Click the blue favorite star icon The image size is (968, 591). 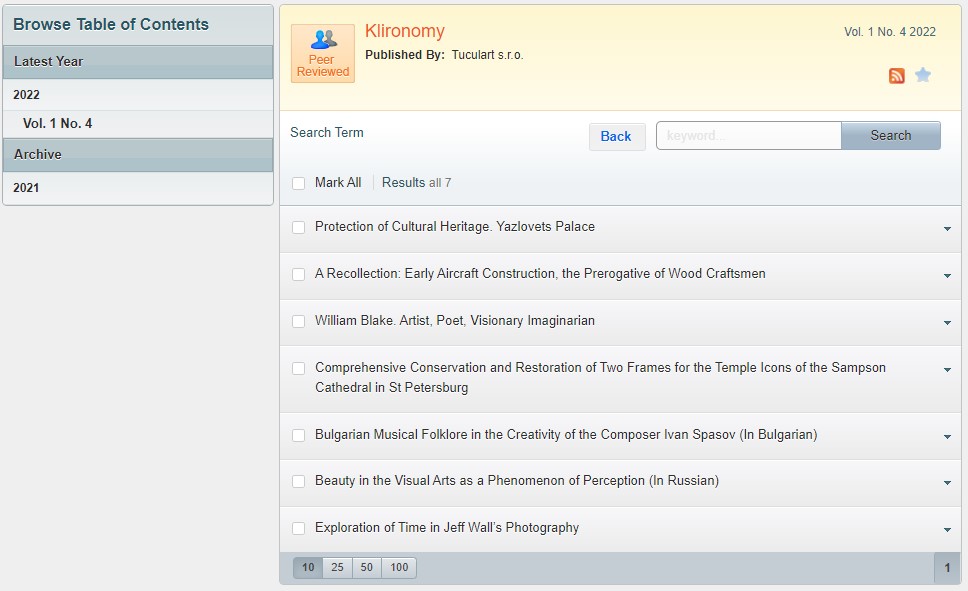(923, 75)
